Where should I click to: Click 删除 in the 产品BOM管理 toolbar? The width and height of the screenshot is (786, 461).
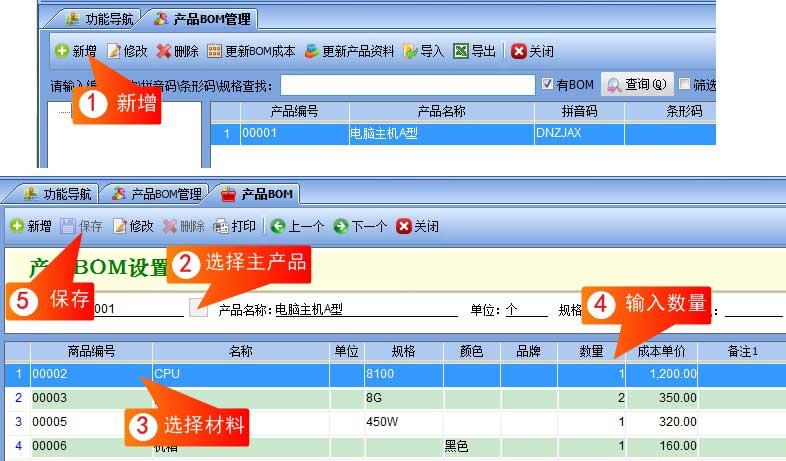[x=177, y=51]
